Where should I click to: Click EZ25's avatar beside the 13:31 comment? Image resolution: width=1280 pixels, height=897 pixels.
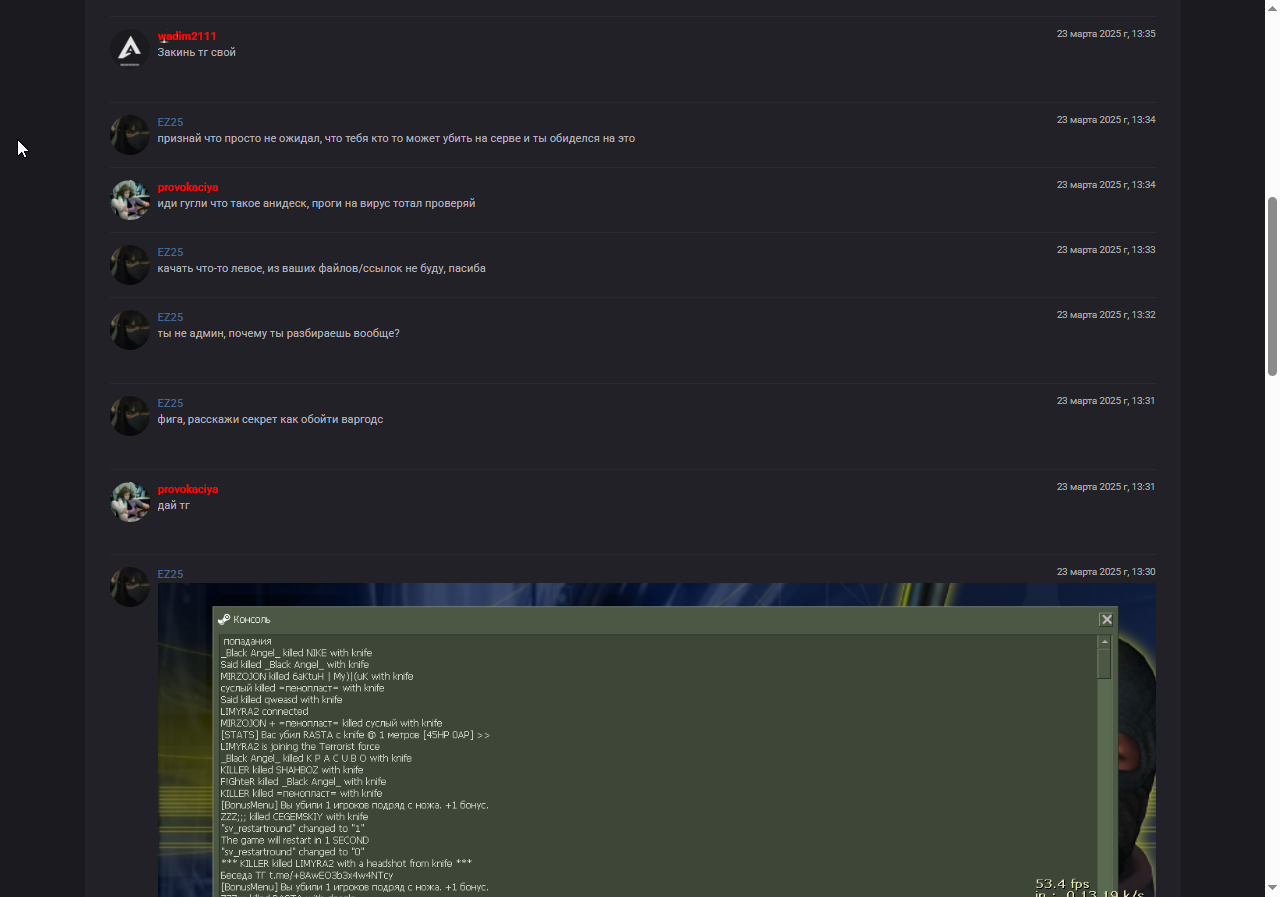pos(130,416)
